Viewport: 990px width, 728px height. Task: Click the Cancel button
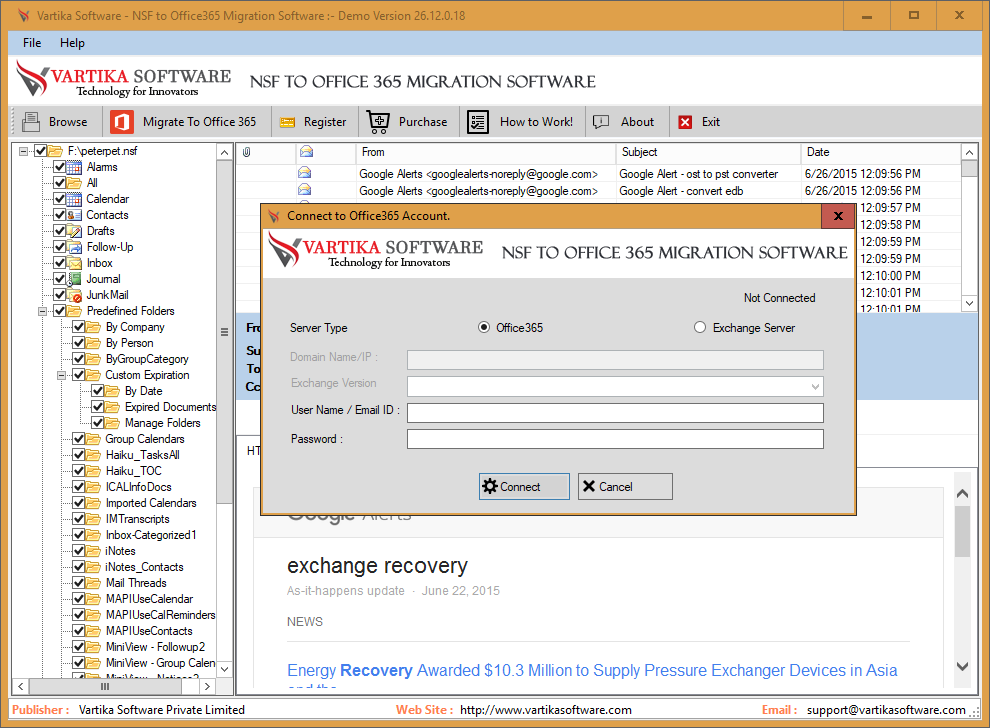point(625,486)
